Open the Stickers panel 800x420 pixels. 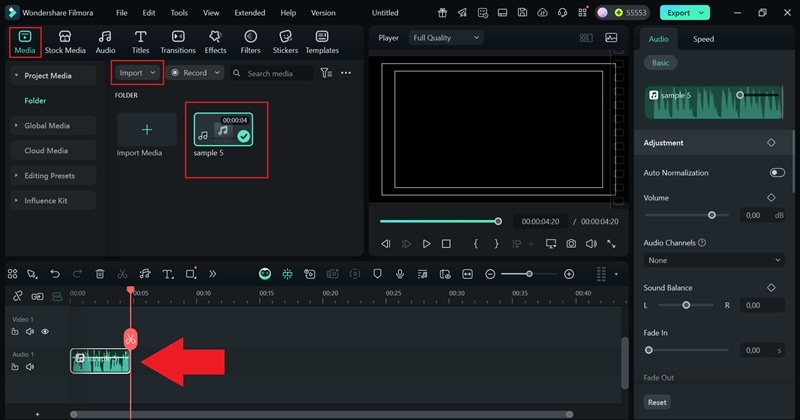click(285, 42)
